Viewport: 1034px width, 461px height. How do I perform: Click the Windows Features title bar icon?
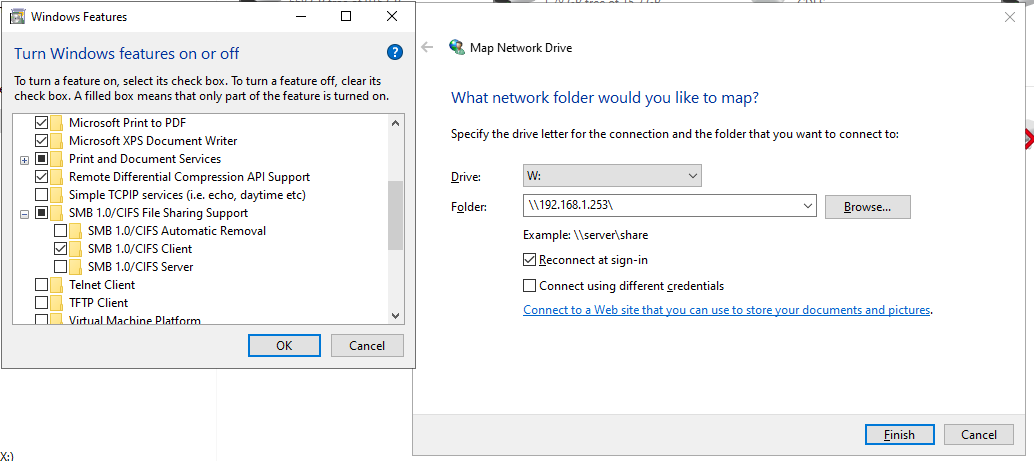(x=17, y=17)
